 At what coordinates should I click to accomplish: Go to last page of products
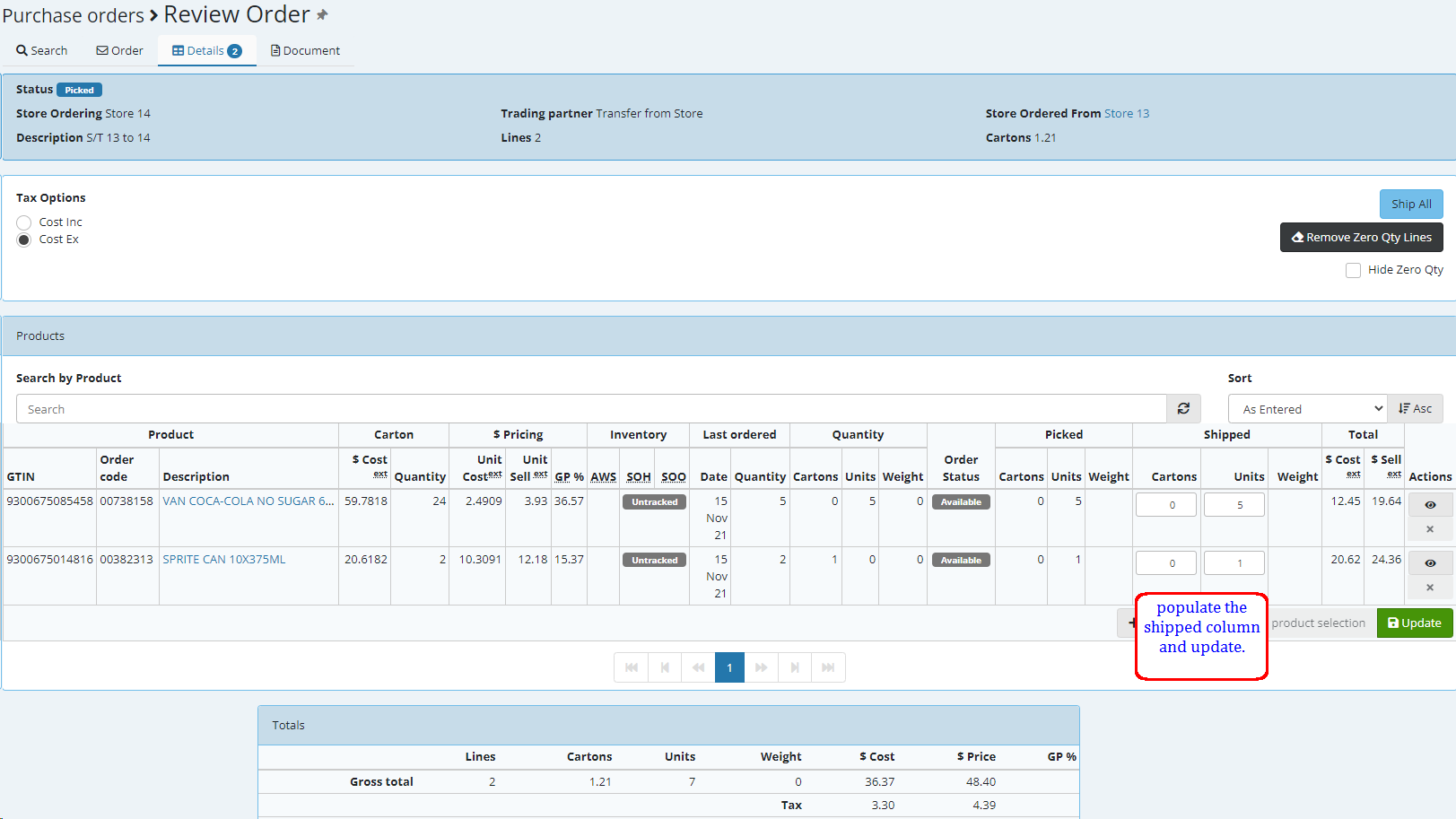[x=828, y=667]
